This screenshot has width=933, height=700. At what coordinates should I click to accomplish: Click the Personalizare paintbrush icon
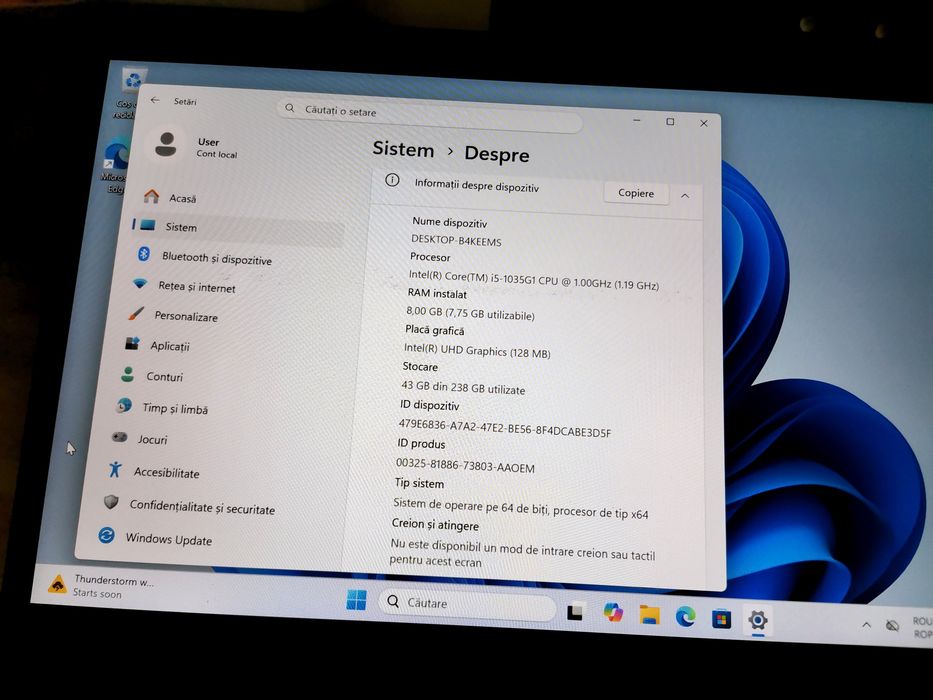136,313
